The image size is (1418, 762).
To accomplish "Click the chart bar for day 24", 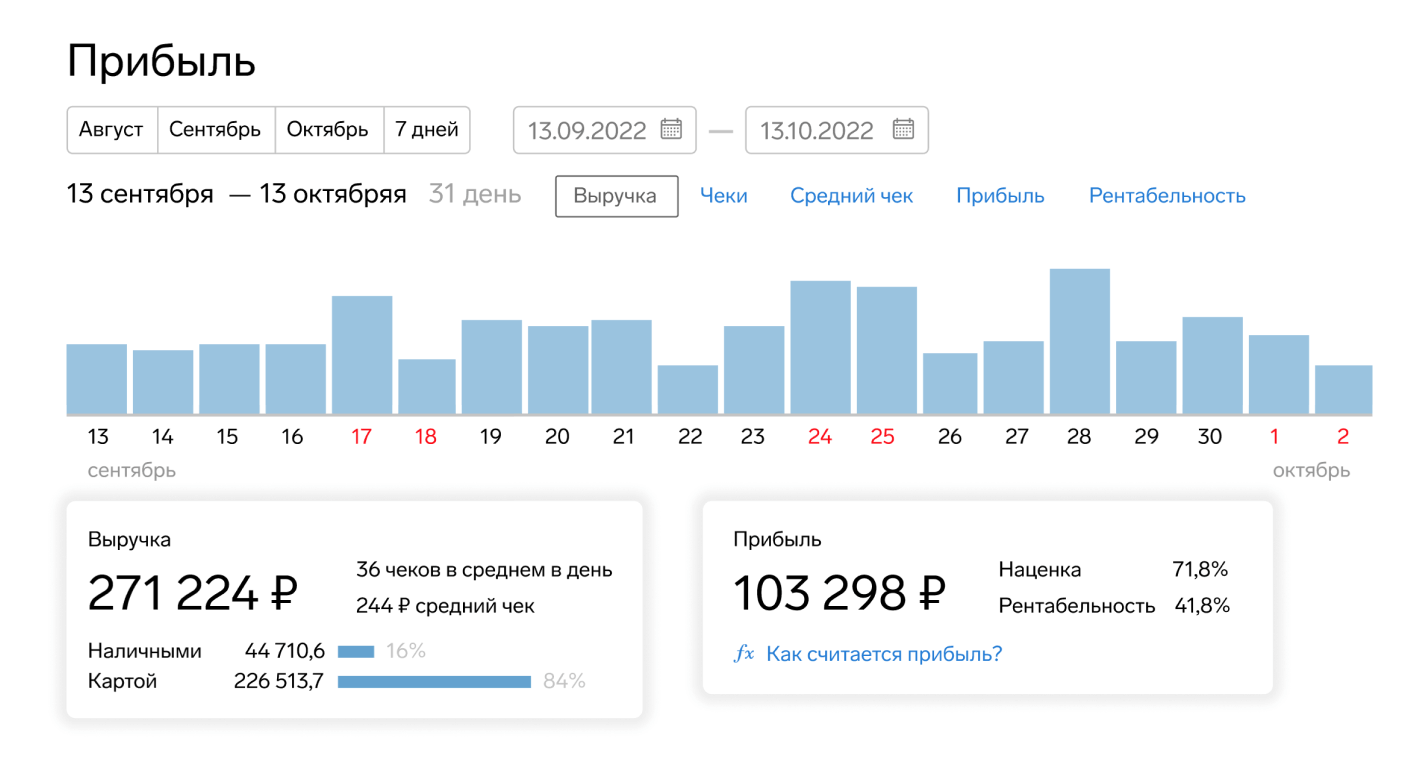I will (820, 348).
